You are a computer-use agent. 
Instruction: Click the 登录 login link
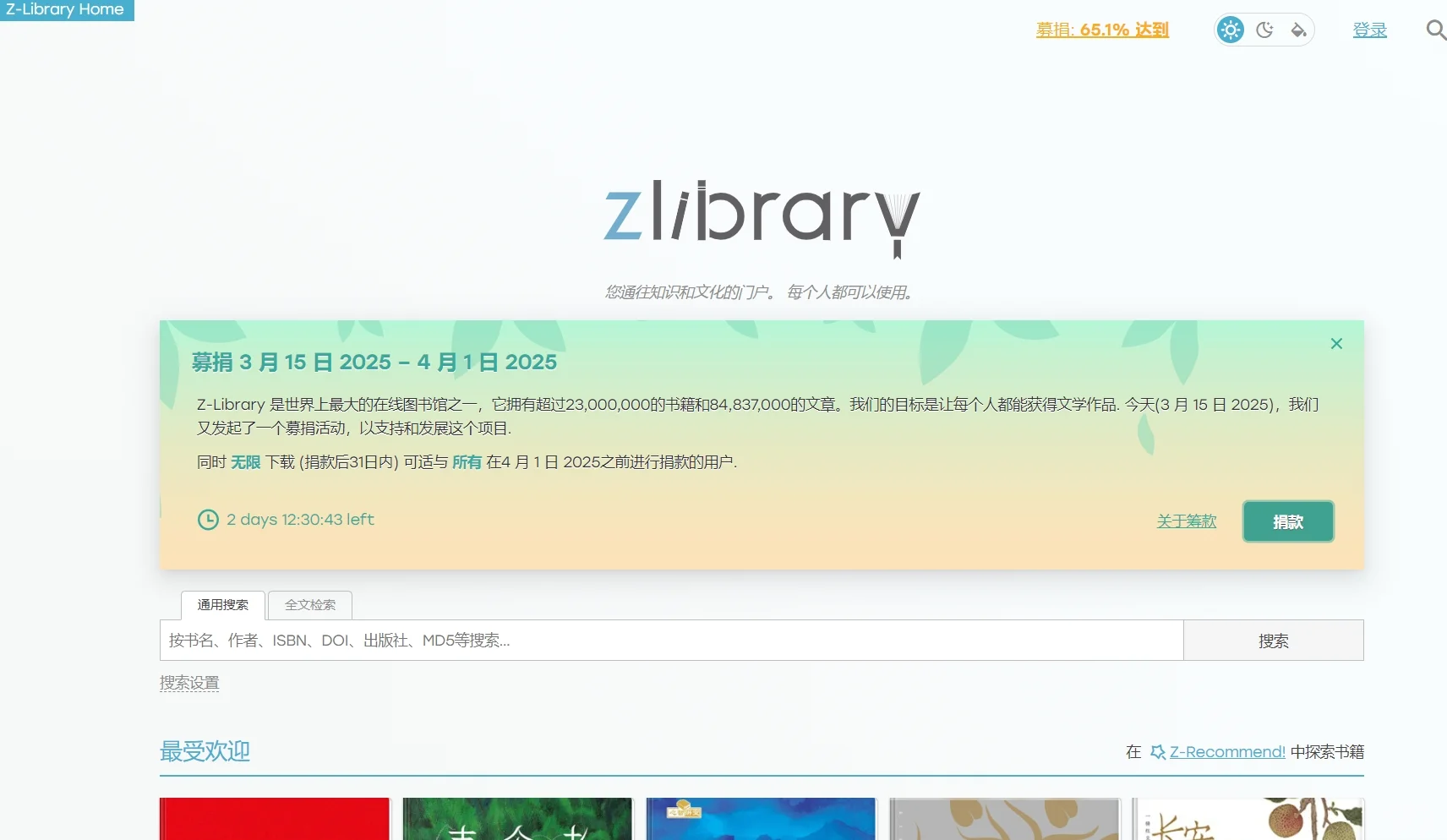coord(1369,30)
